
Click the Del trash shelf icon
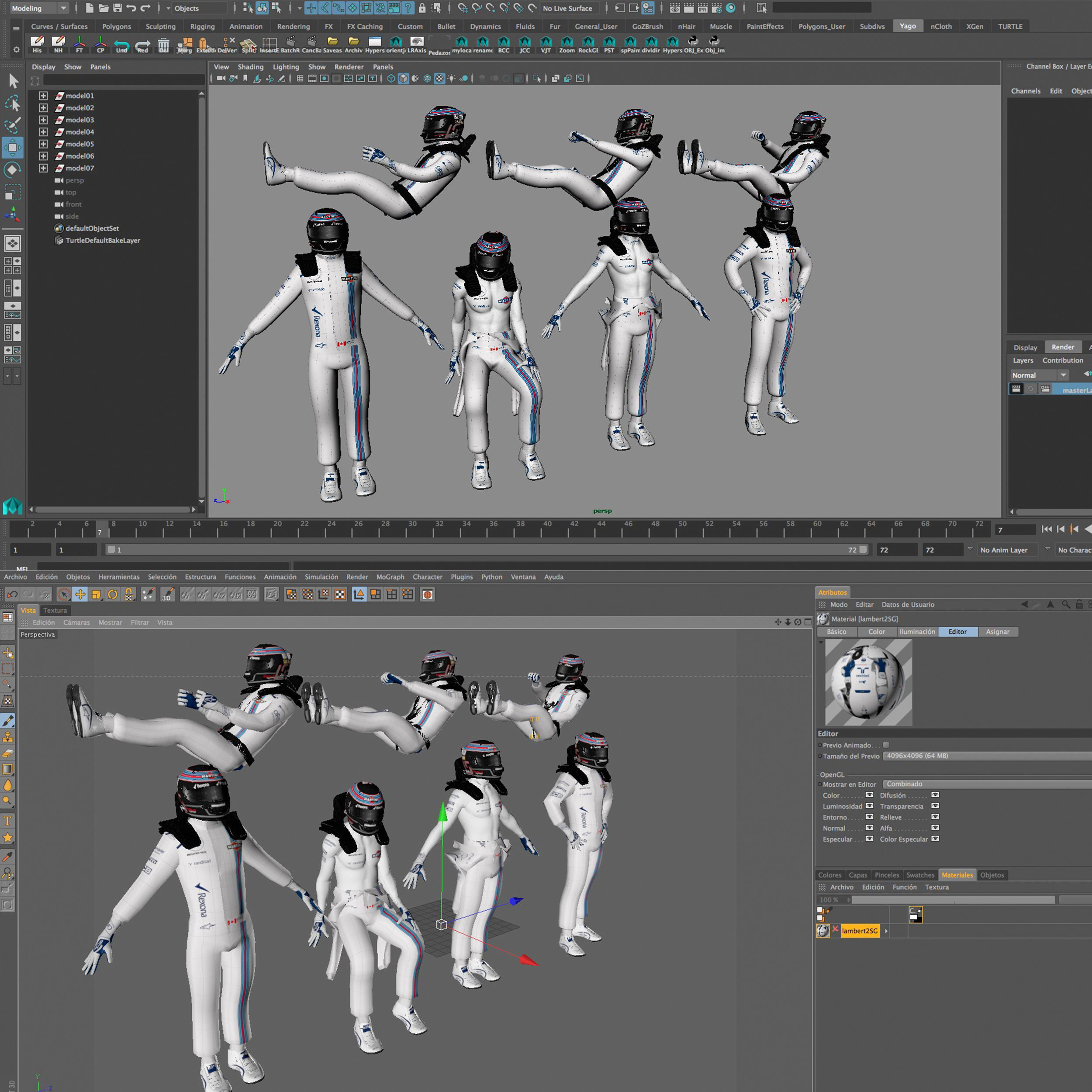(163, 44)
